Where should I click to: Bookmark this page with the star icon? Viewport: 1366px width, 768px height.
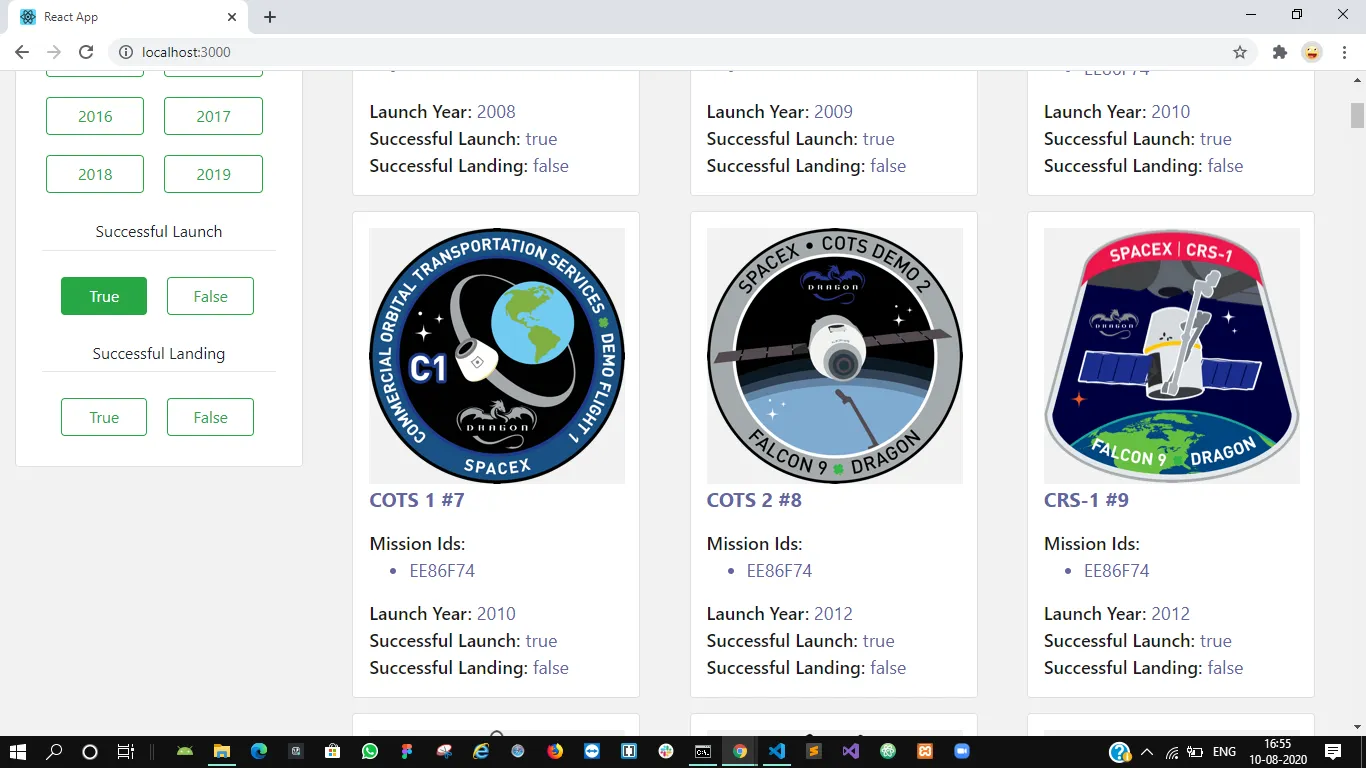pos(1240,52)
